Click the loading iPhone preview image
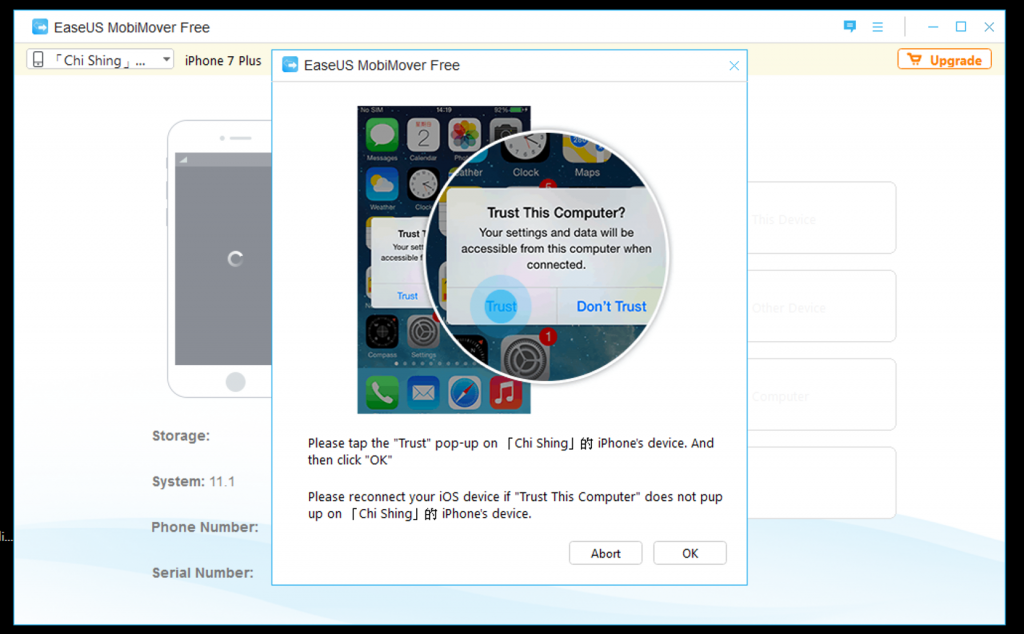 (220, 259)
